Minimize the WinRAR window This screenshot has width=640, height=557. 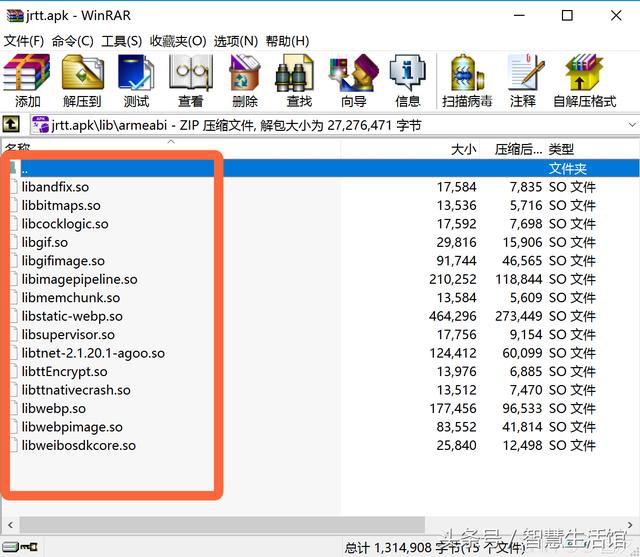coord(519,16)
